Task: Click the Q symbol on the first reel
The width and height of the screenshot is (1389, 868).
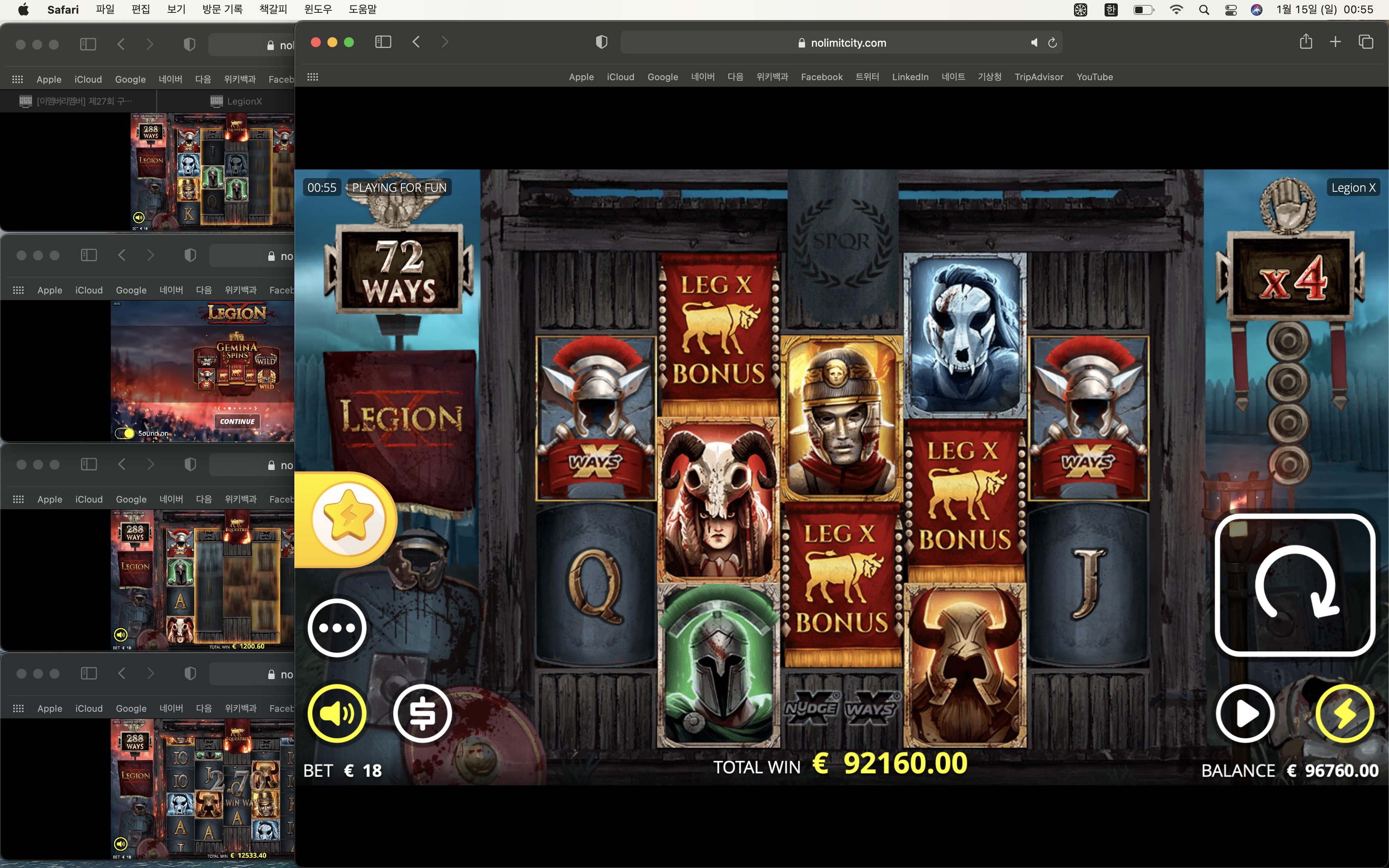Action: coord(595,584)
